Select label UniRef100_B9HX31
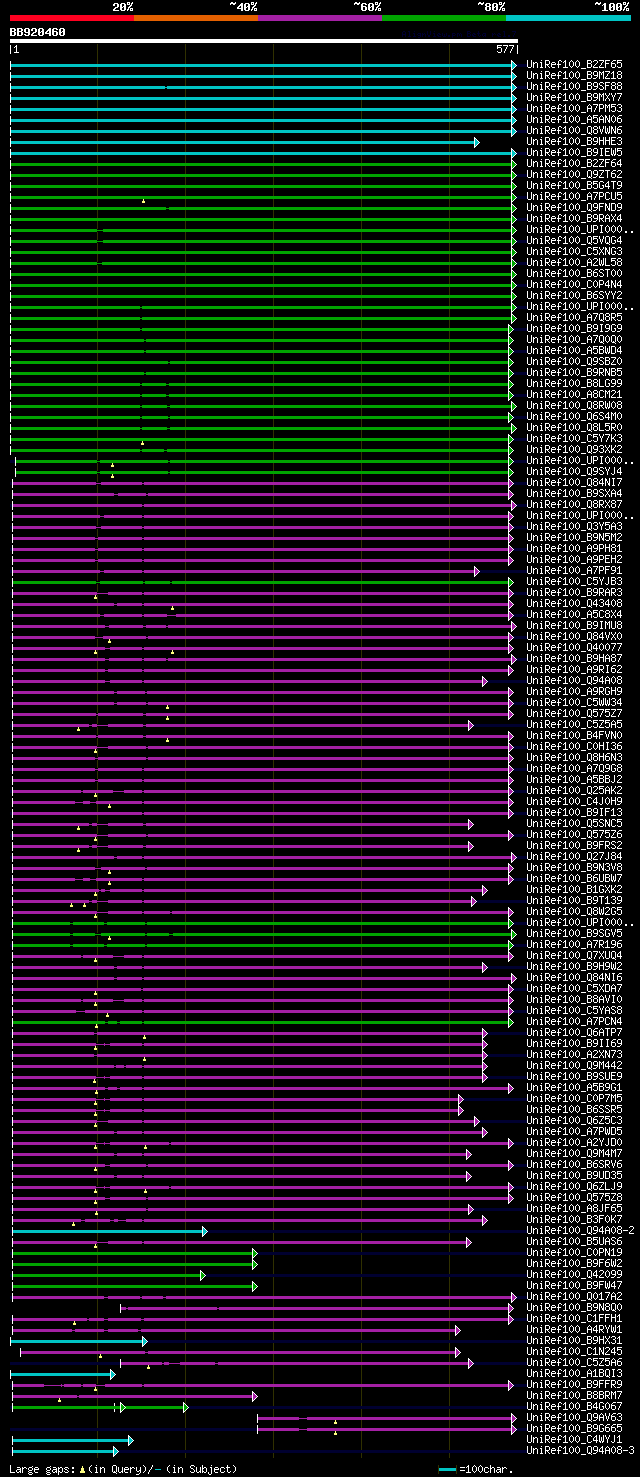This screenshot has height=1477, width=640. 574,1341
